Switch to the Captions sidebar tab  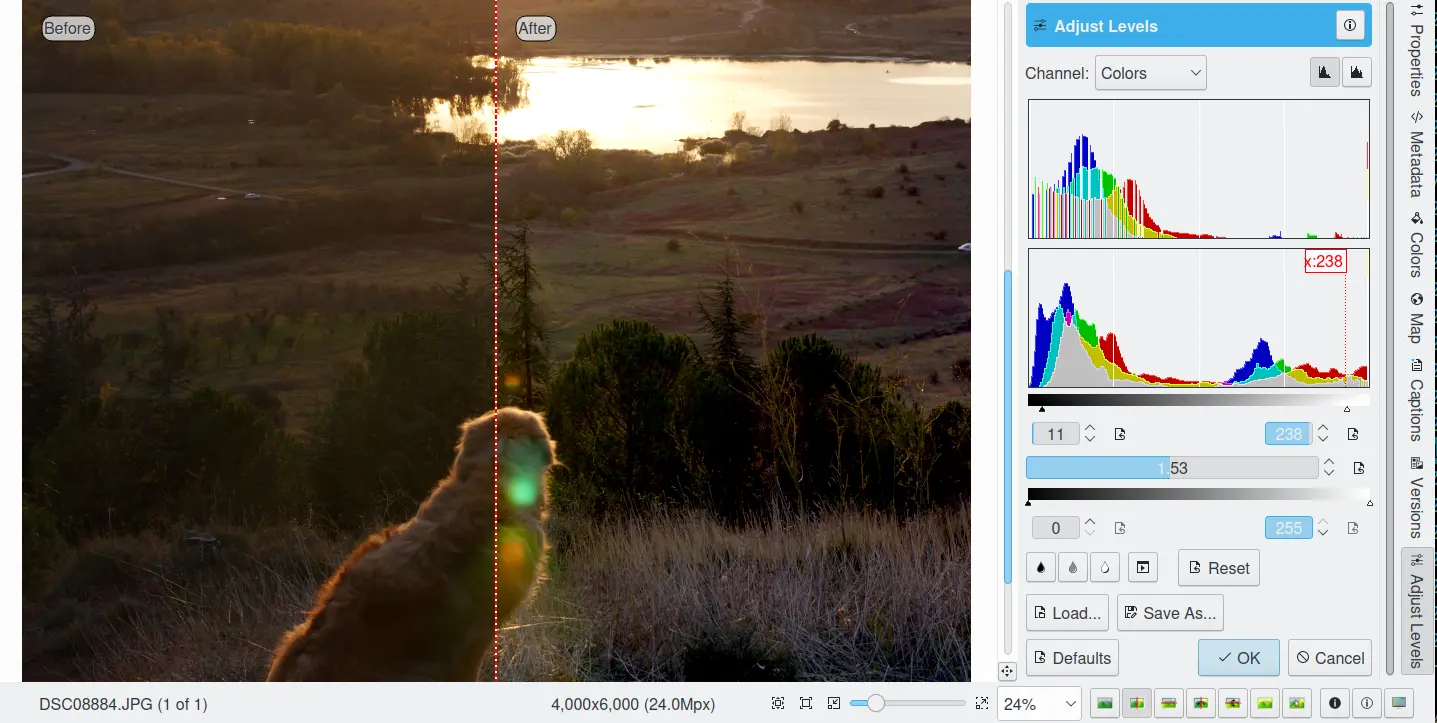(x=1416, y=400)
